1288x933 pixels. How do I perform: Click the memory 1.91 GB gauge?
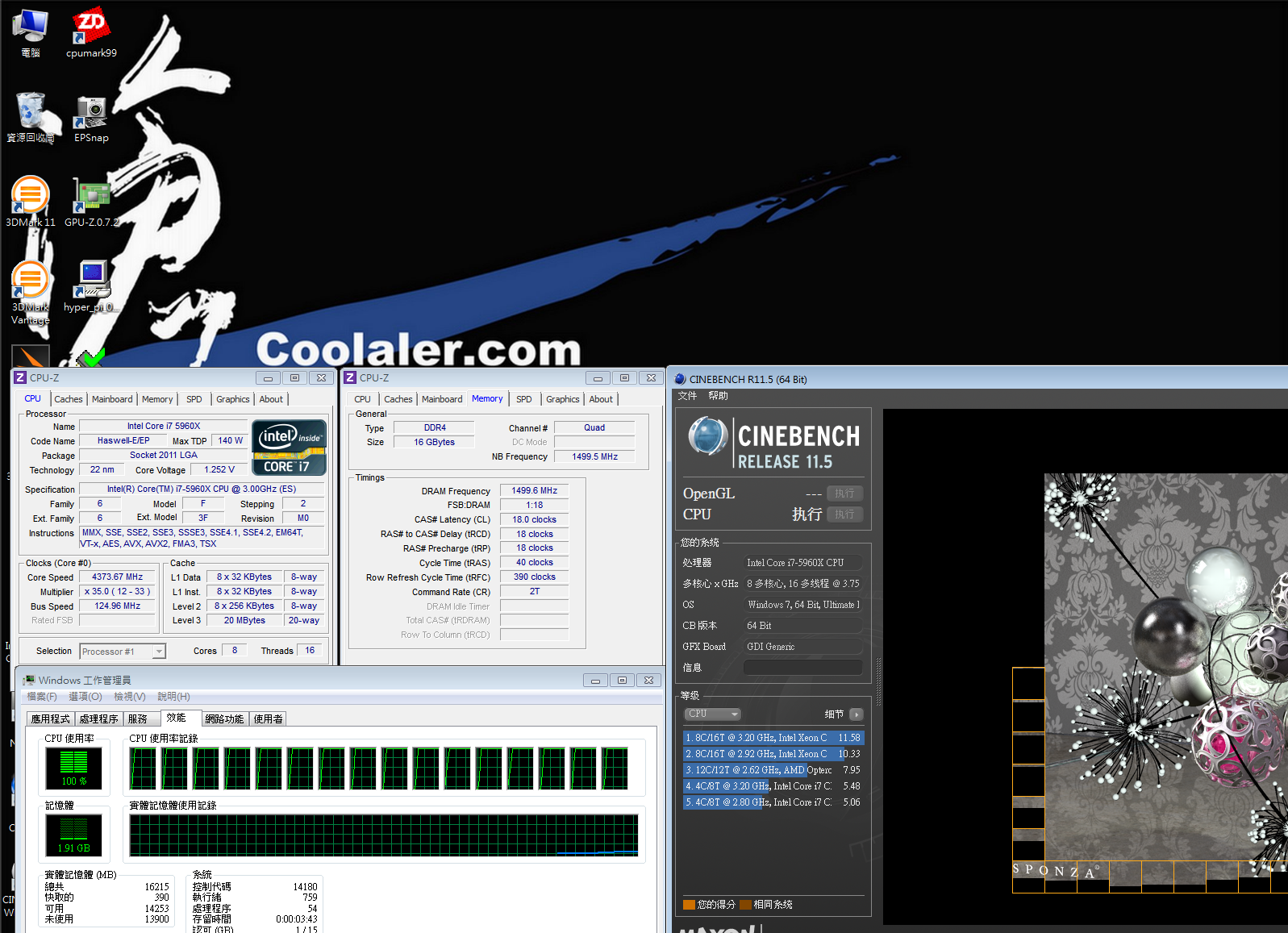click(73, 835)
